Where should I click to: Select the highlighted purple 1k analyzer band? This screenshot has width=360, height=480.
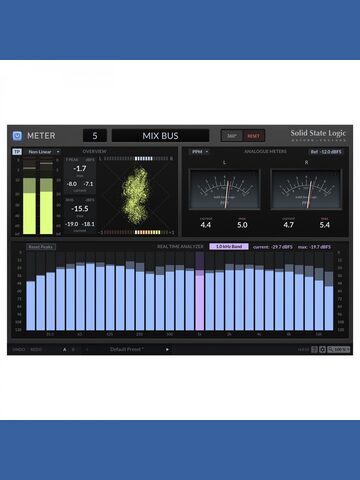[200, 291]
